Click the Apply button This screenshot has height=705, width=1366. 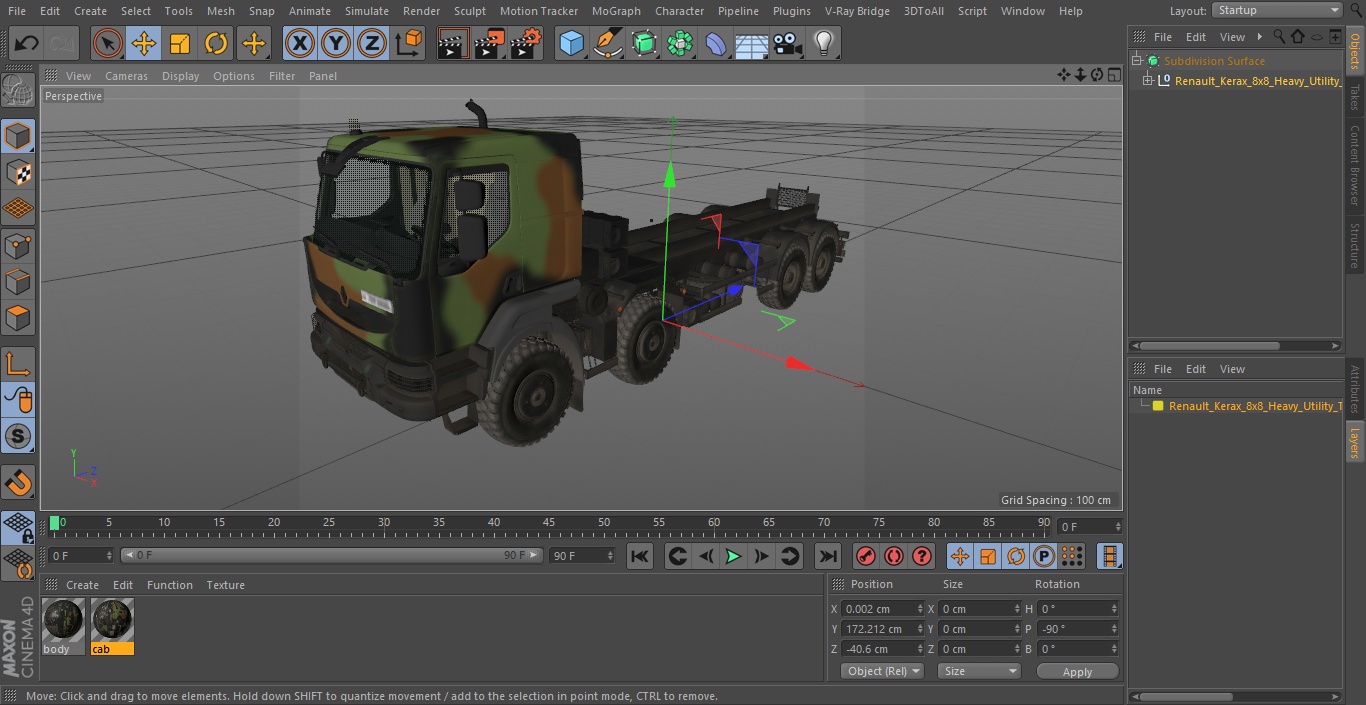[1077, 672]
